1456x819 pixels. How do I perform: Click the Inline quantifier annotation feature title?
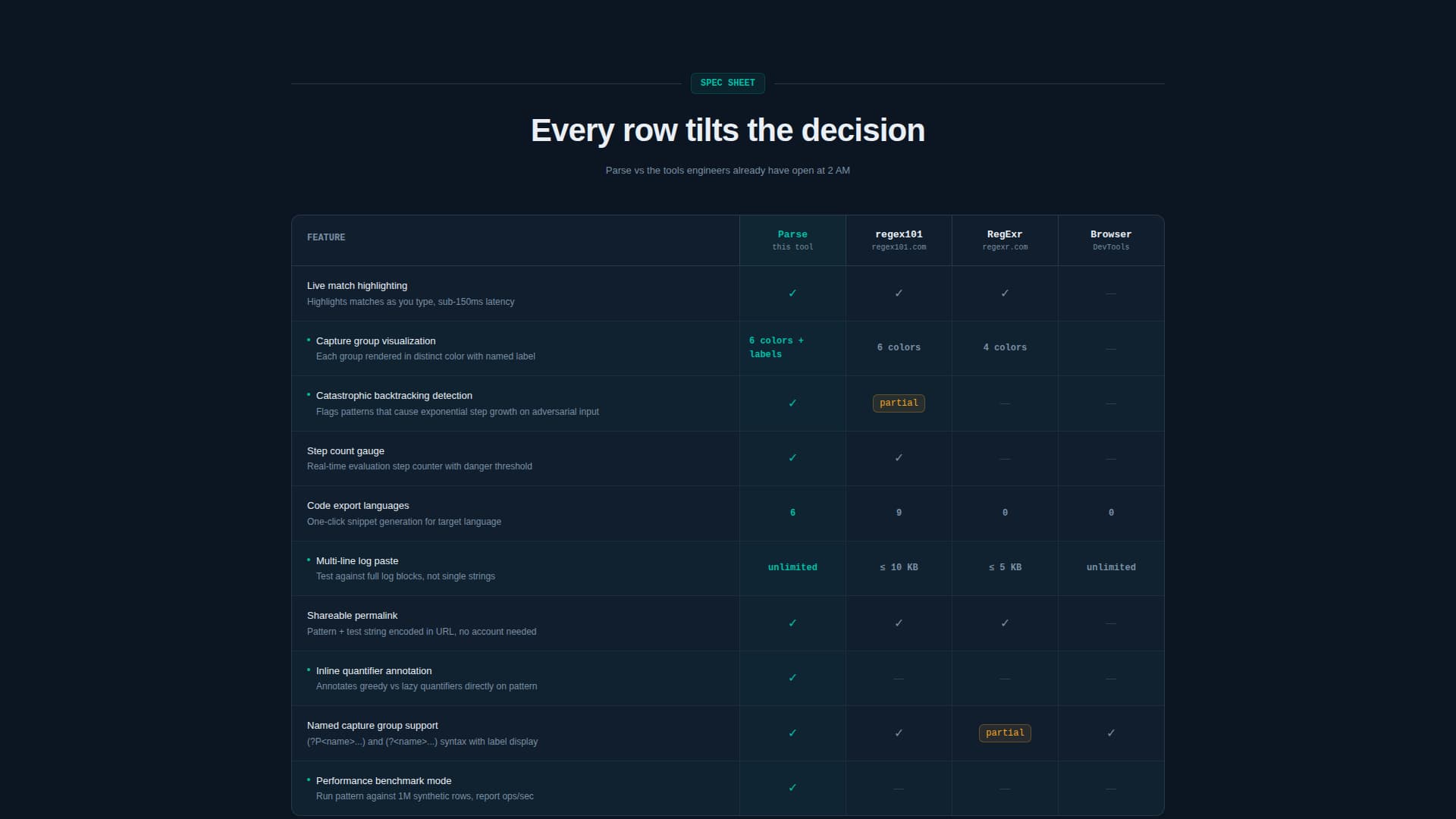(374, 671)
